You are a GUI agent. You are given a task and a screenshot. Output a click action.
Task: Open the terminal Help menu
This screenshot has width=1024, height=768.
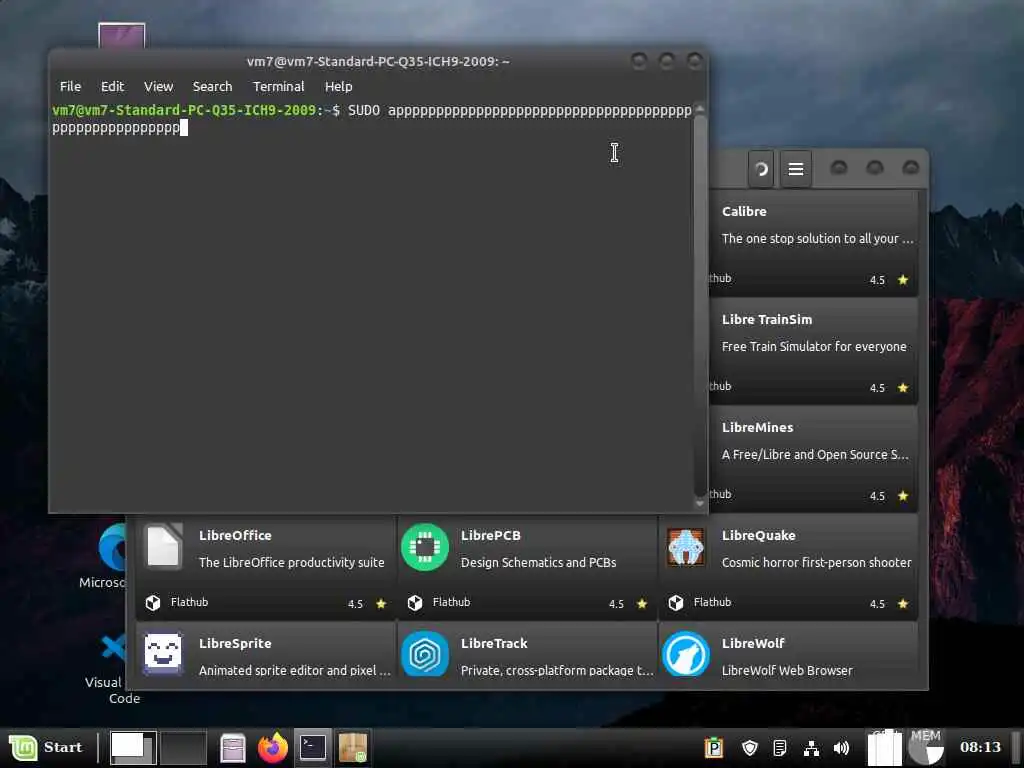[x=338, y=86]
